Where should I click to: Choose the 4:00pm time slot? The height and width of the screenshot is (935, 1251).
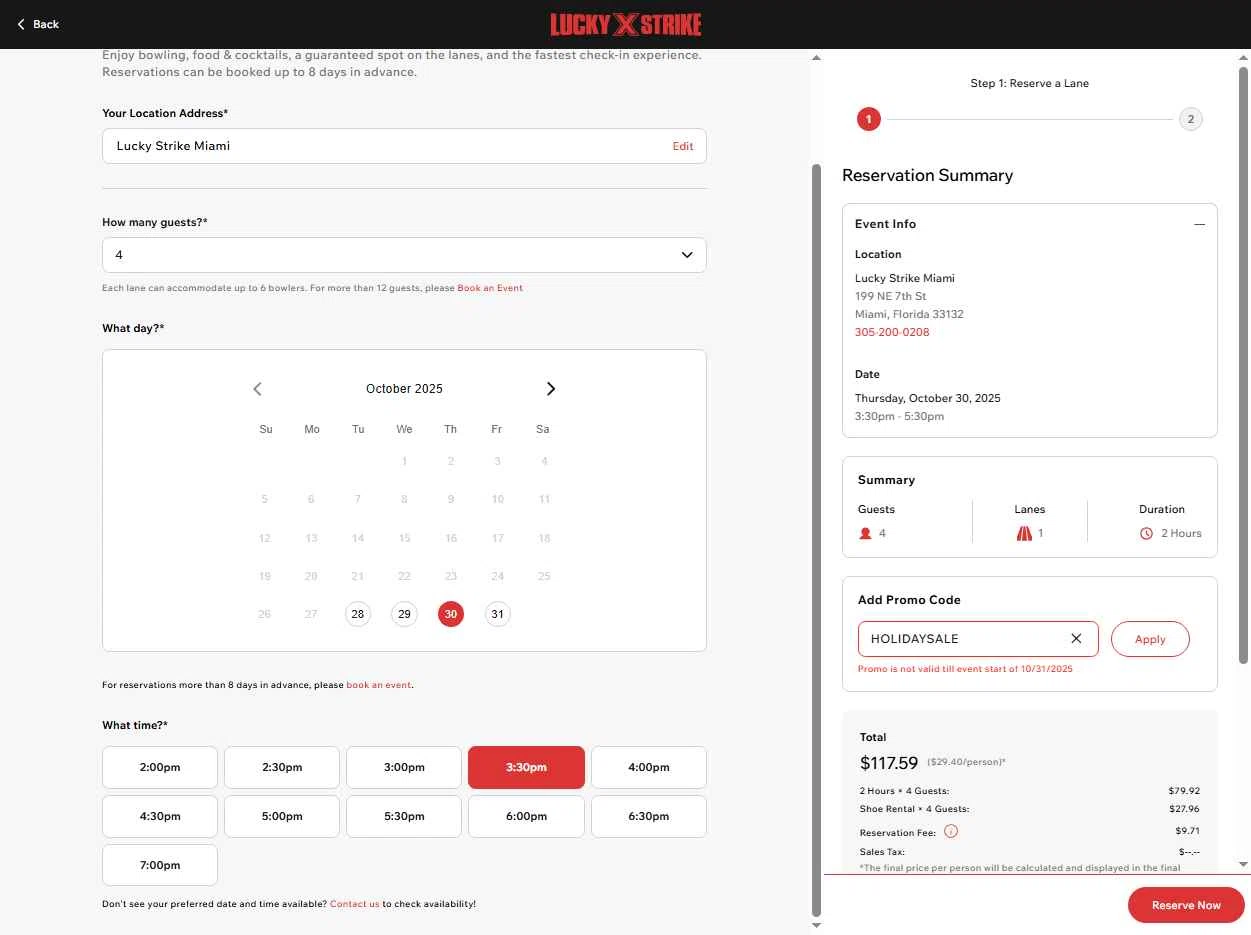[x=649, y=767]
